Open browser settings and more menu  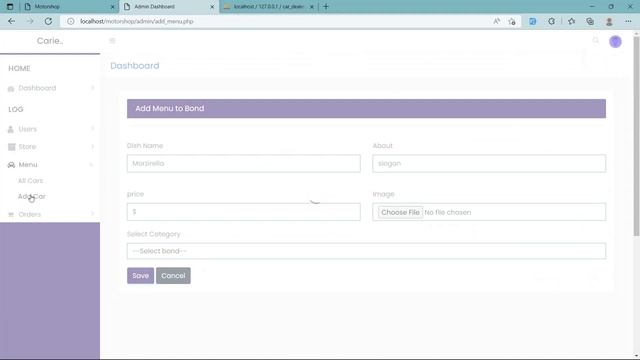628,21
